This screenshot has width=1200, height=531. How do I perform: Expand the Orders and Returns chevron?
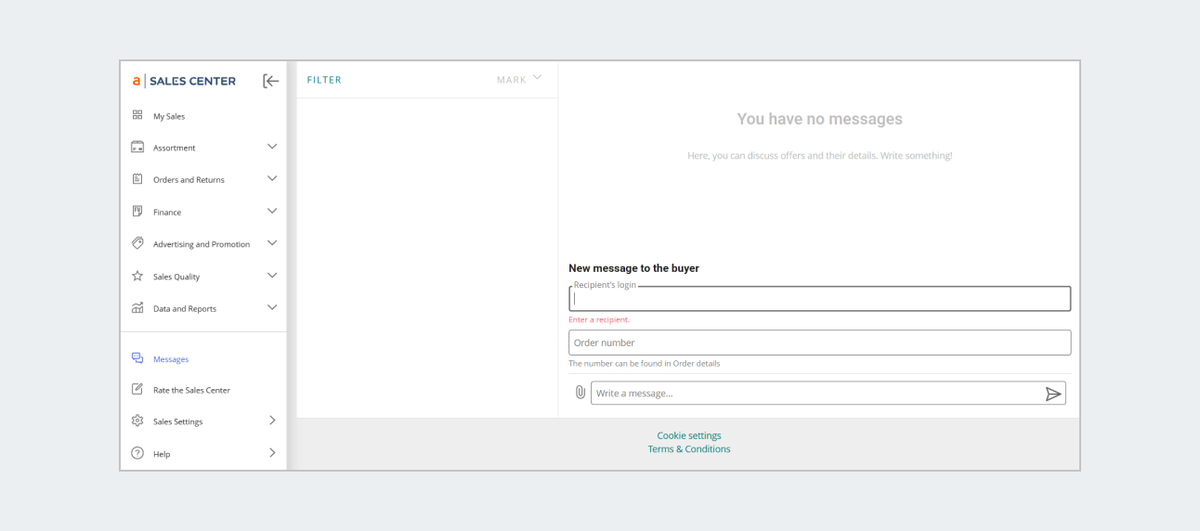(272, 179)
